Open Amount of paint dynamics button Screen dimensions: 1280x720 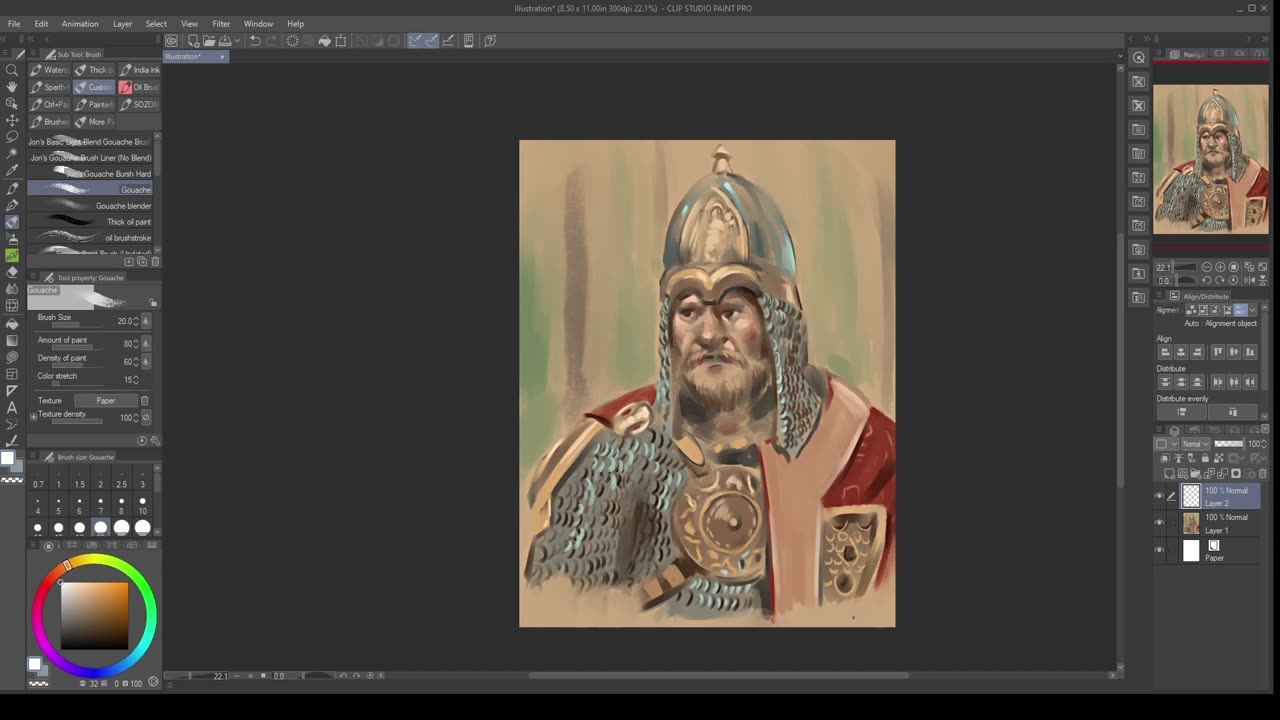(146, 344)
